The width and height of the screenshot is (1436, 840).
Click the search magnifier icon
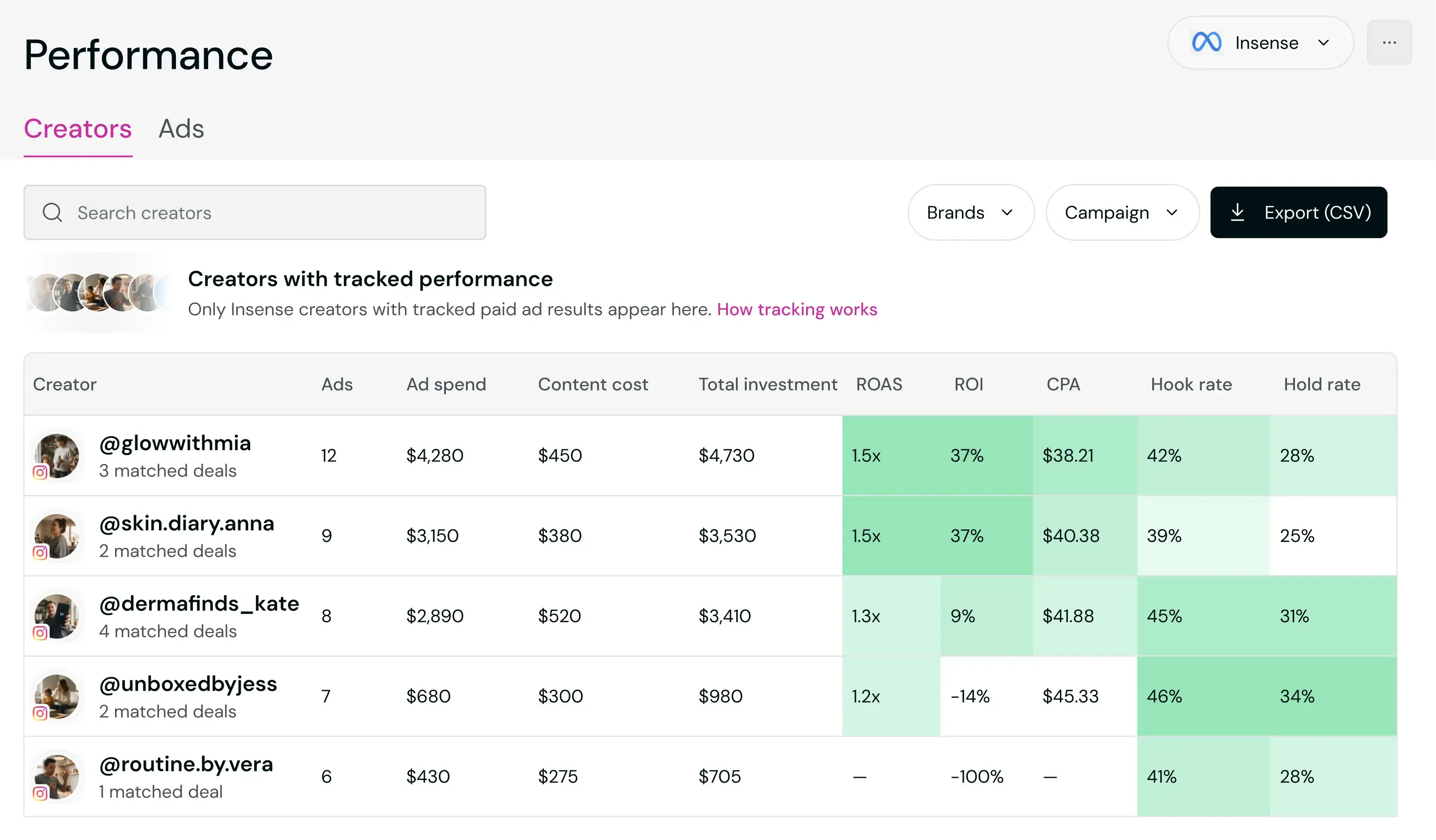point(52,213)
